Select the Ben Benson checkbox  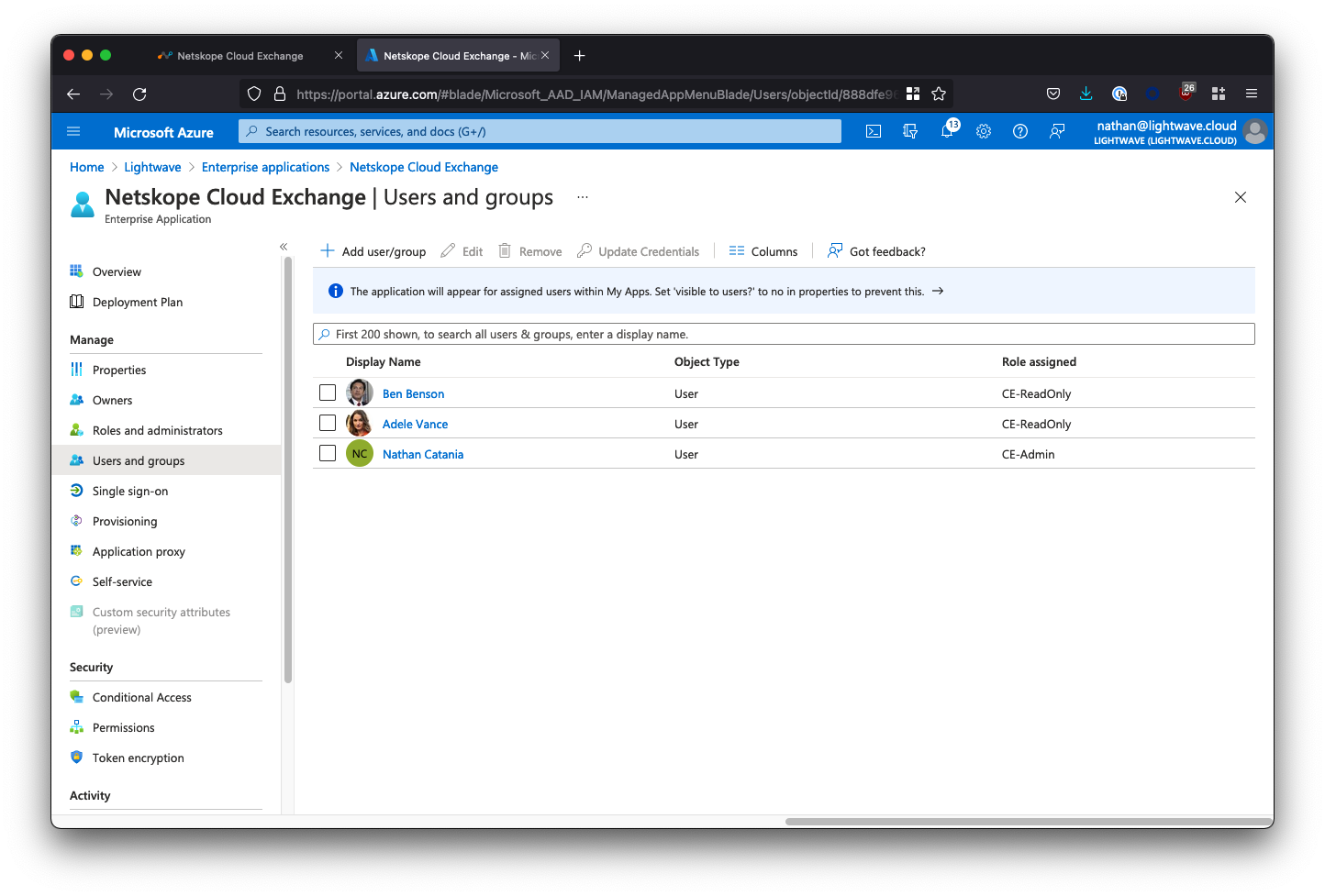pyautogui.click(x=328, y=393)
